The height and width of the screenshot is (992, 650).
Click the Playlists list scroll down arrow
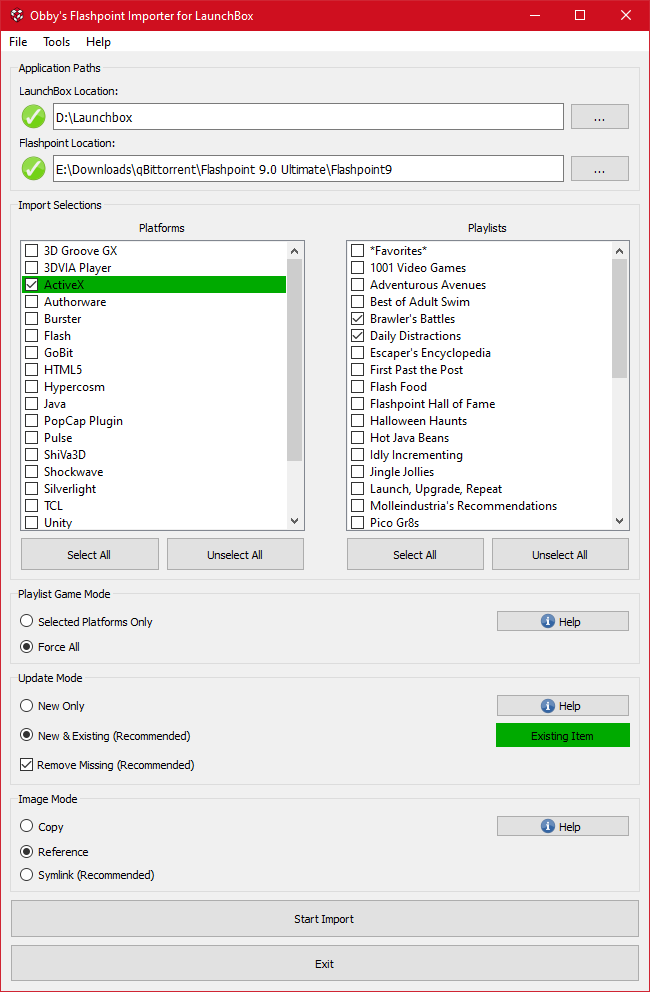pyautogui.click(x=620, y=521)
